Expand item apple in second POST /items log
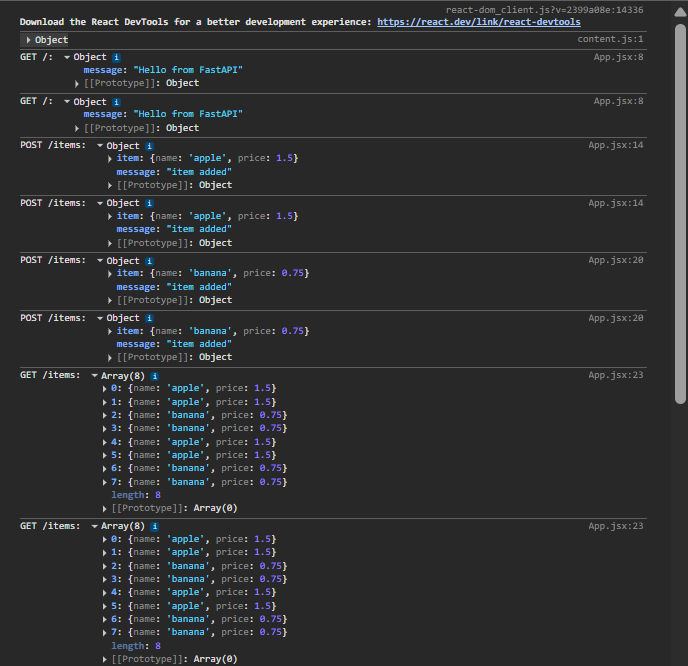Viewport: 688px width, 666px height. pyautogui.click(x=110, y=216)
